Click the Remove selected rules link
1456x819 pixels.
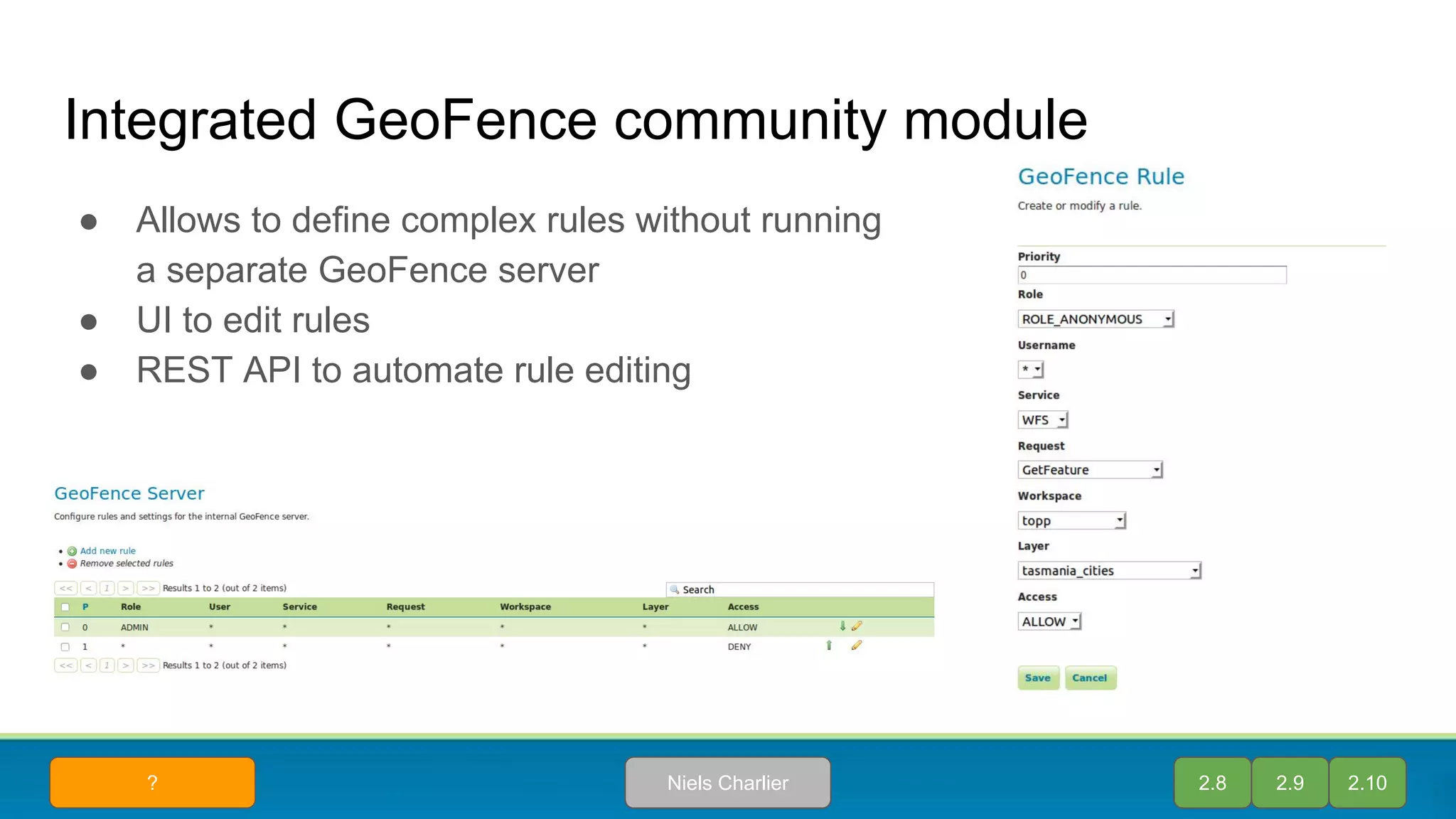127,564
